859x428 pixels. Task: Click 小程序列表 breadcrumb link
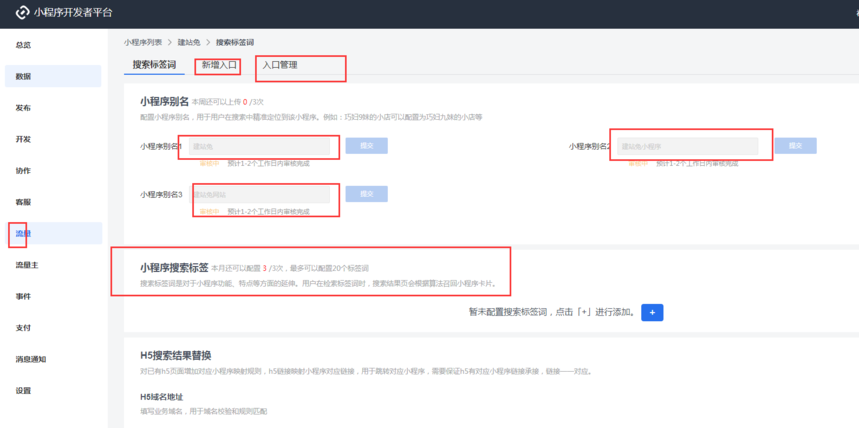coord(143,42)
